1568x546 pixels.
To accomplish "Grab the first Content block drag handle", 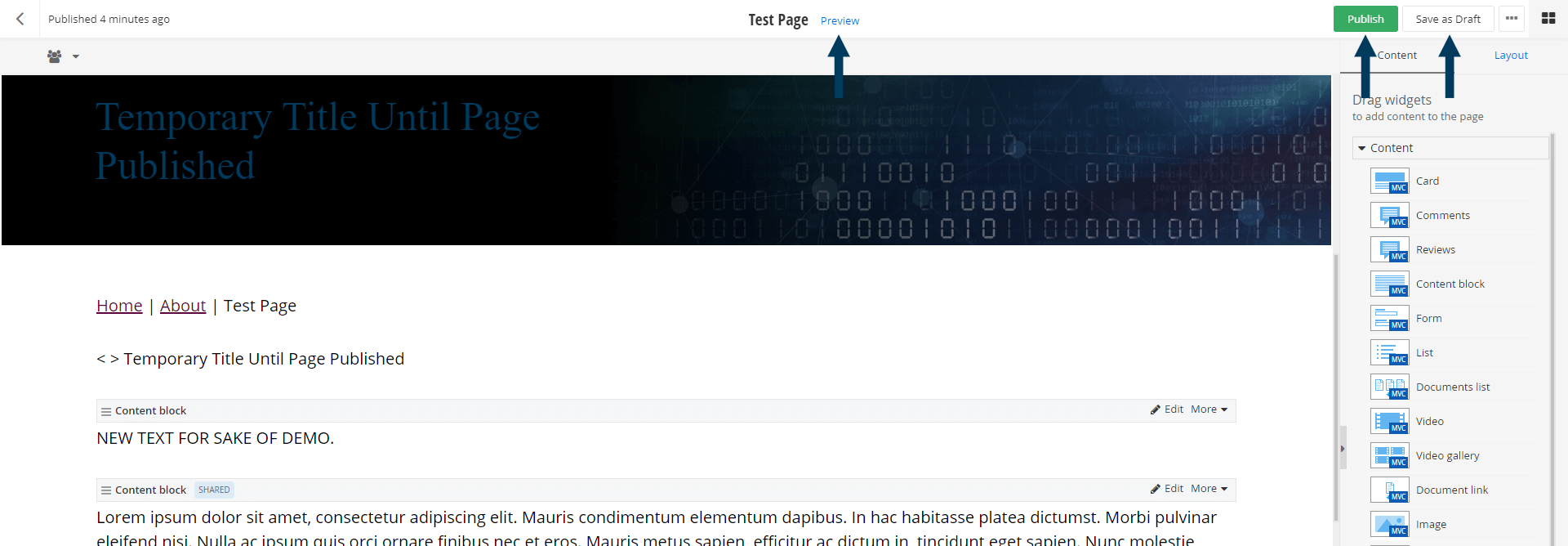I will tap(106, 411).
